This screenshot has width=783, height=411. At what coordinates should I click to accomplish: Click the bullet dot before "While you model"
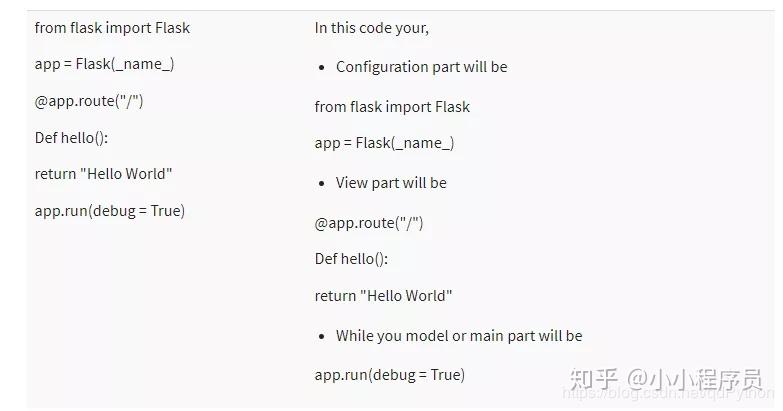(x=322, y=337)
